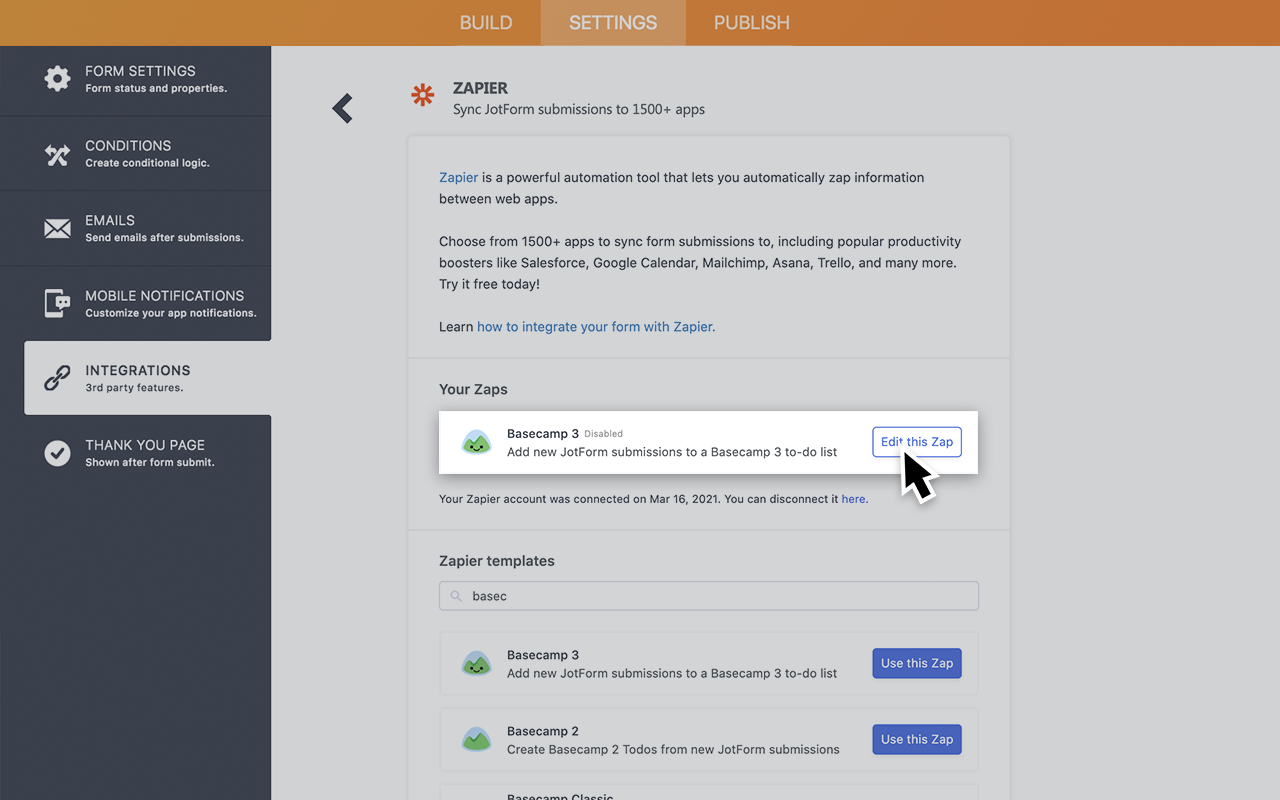Disconnect Zapier via the here link
1280x800 pixels.
854,498
